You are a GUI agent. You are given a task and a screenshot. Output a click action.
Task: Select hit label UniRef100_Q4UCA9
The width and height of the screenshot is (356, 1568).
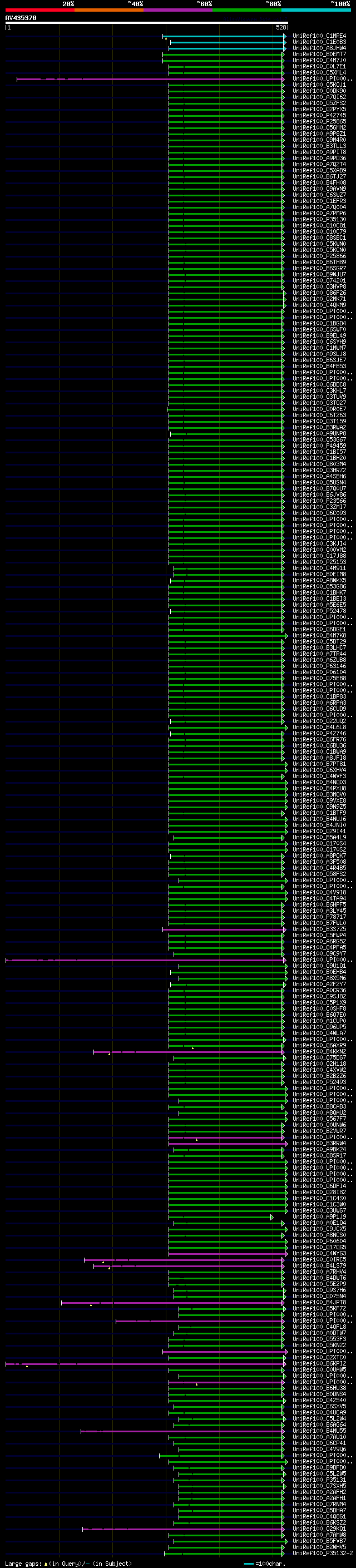pos(319,1412)
